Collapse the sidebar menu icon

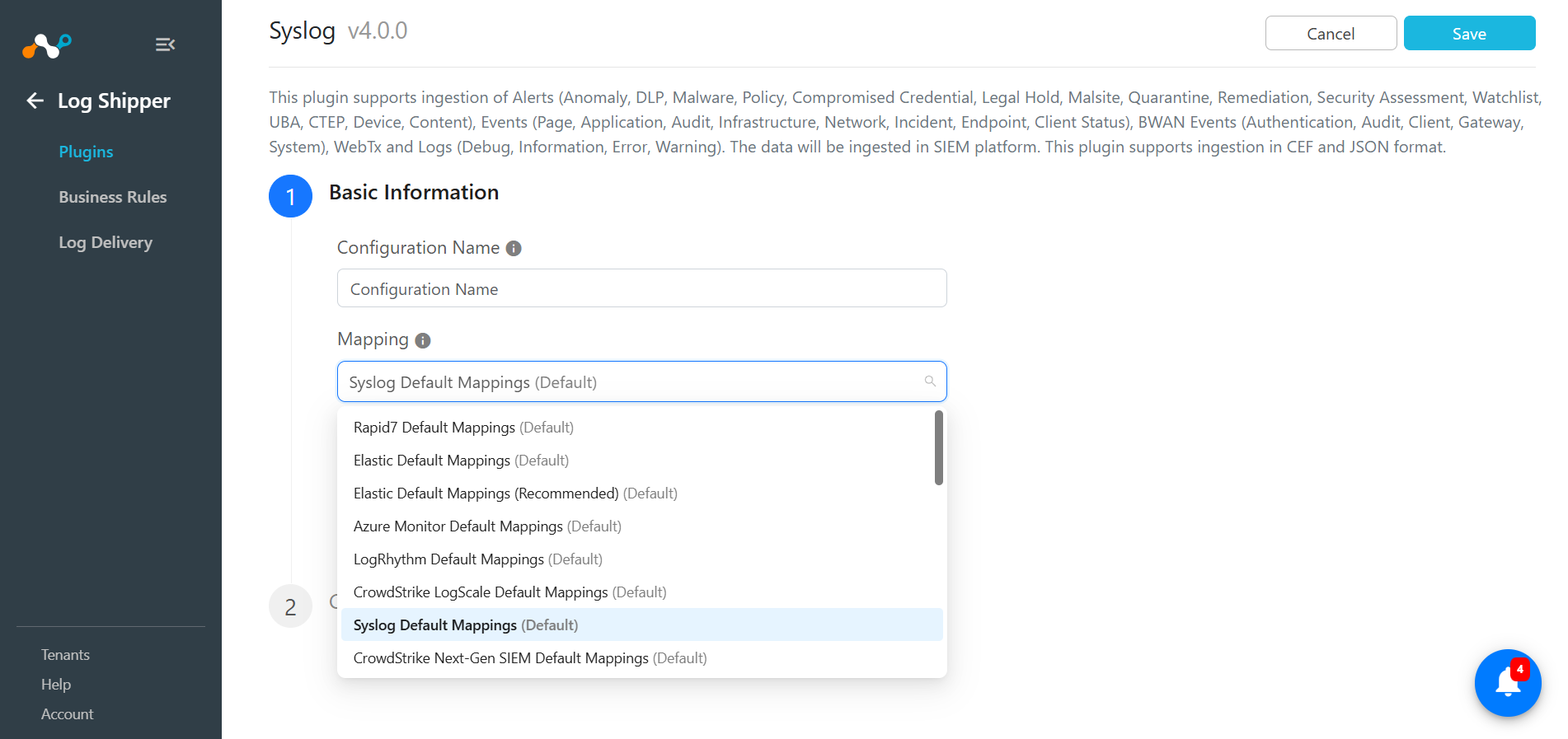click(165, 44)
